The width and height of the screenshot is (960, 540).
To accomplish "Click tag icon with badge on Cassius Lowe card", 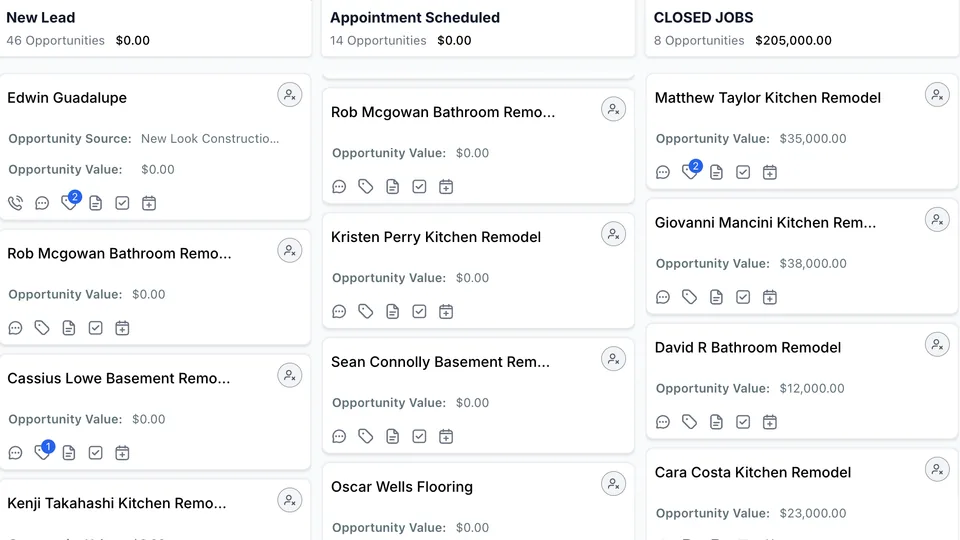I will pos(44,450).
